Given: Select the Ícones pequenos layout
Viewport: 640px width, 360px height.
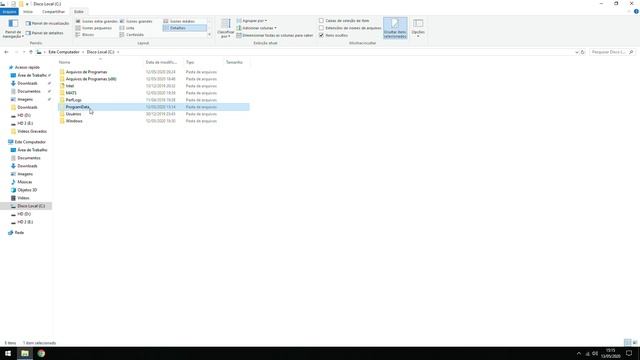Looking at the screenshot, I should pyautogui.click(x=94, y=28).
